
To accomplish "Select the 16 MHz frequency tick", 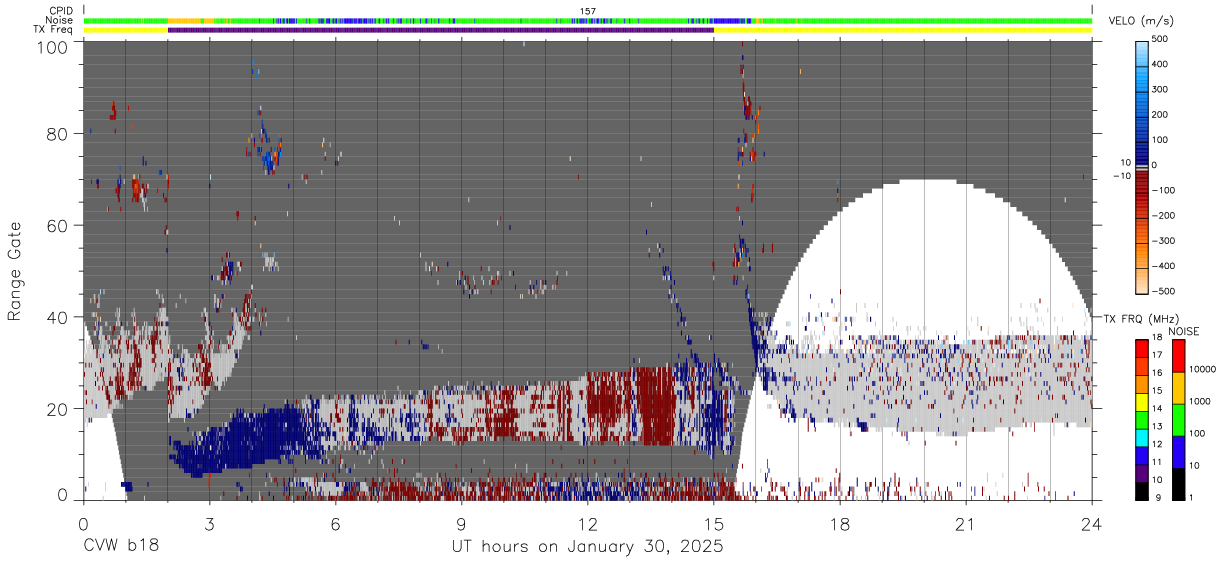I will (1157, 374).
